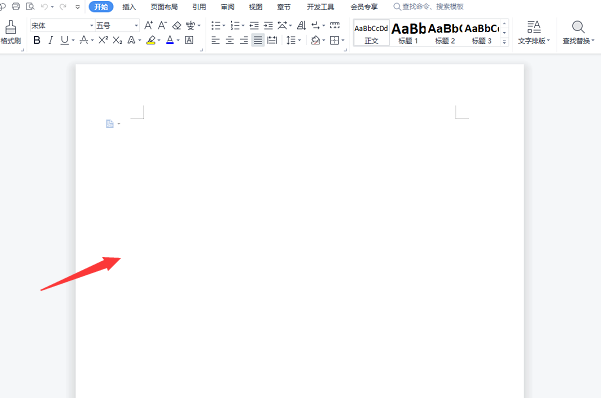
Task: Increase paragraph indent
Action: tap(268, 26)
